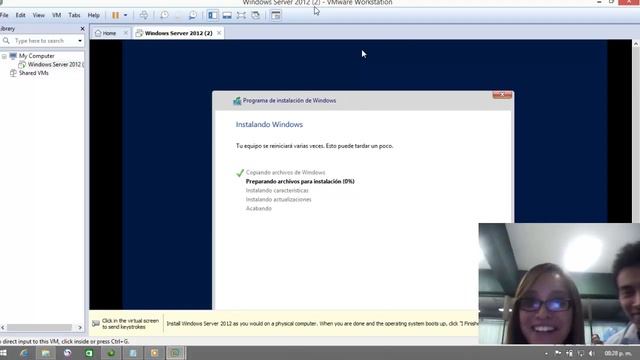Click the 'Click in the virtual screen' hint
Screen dimensions: 640x360
click(130, 324)
